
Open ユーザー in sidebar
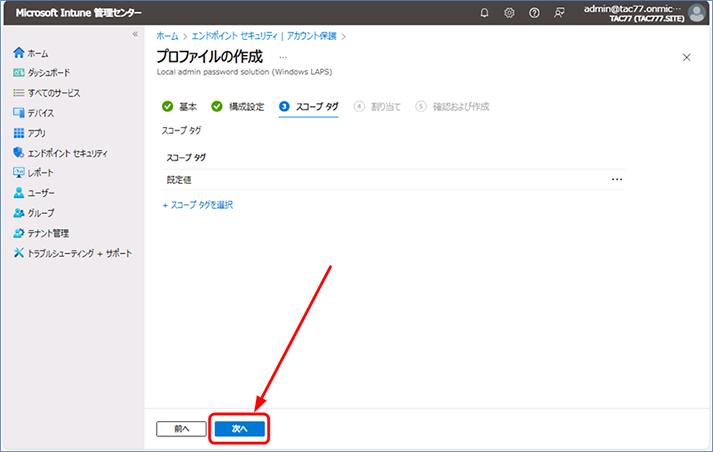34,193
